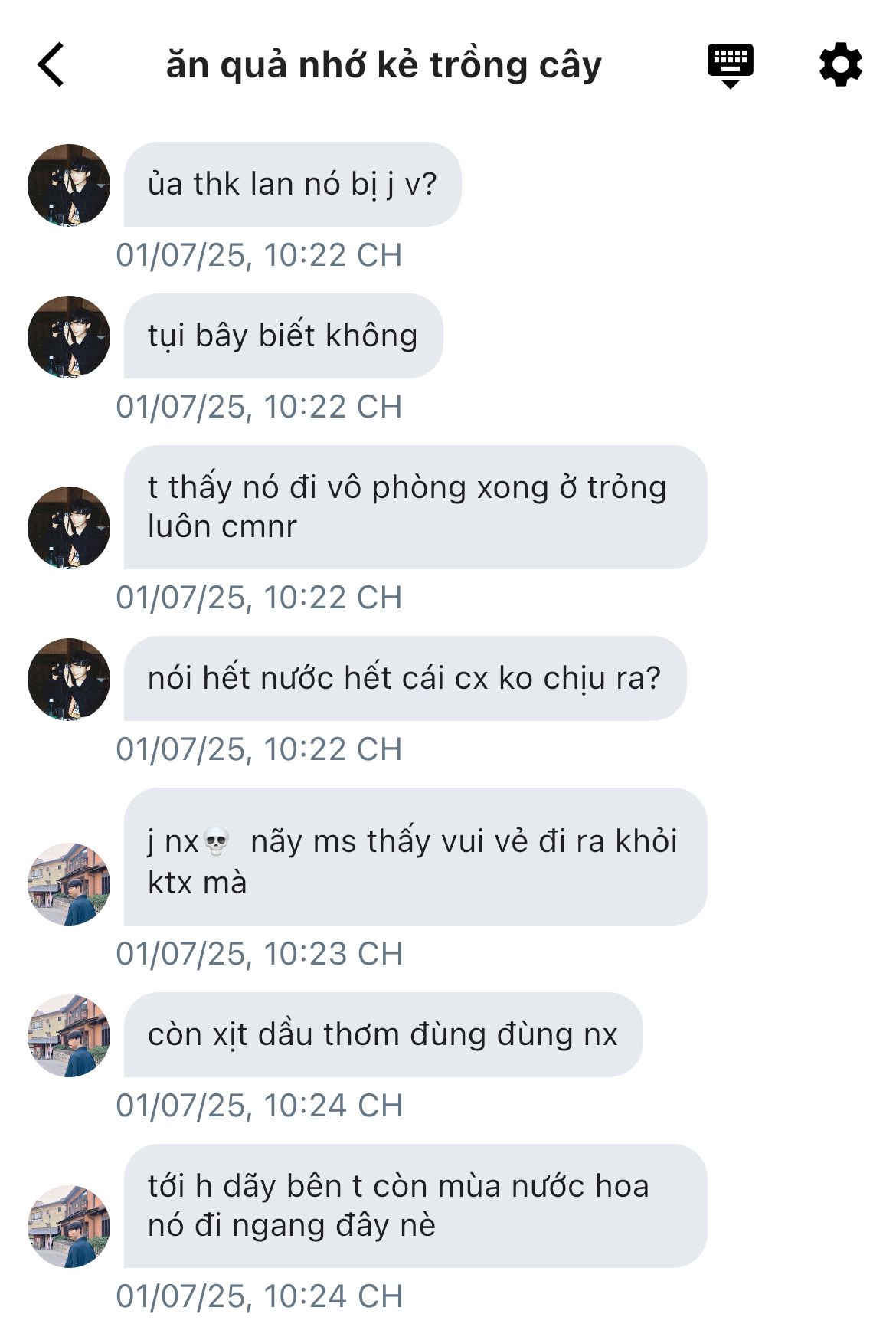Open avatar beside "tụi bây biết không"
Image resolution: width=896 pixels, height=1327 pixels.
coord(69,336)
